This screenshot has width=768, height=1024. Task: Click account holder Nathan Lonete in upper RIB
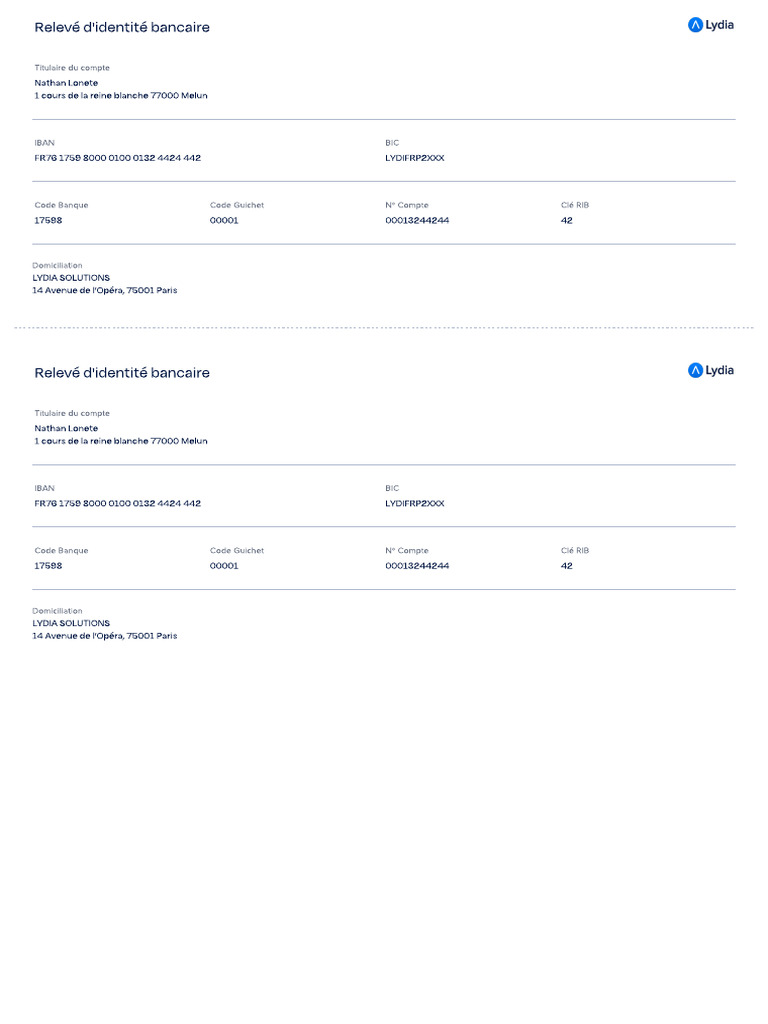(x=66, y=83)
